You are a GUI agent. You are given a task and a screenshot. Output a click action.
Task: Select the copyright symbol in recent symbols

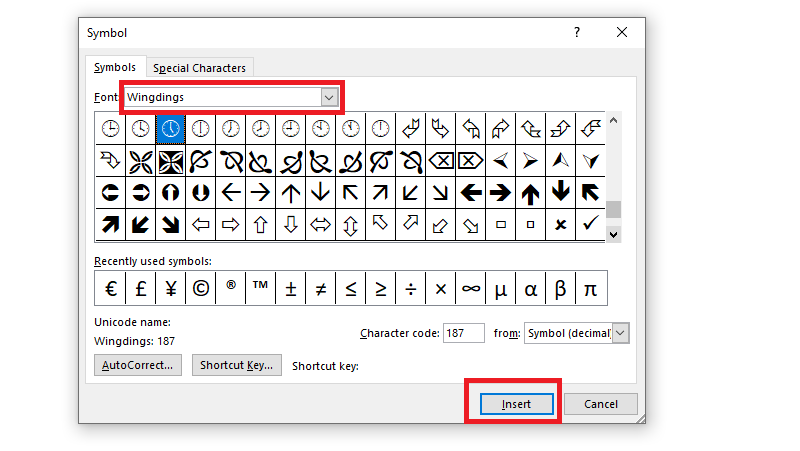[201, 289]
